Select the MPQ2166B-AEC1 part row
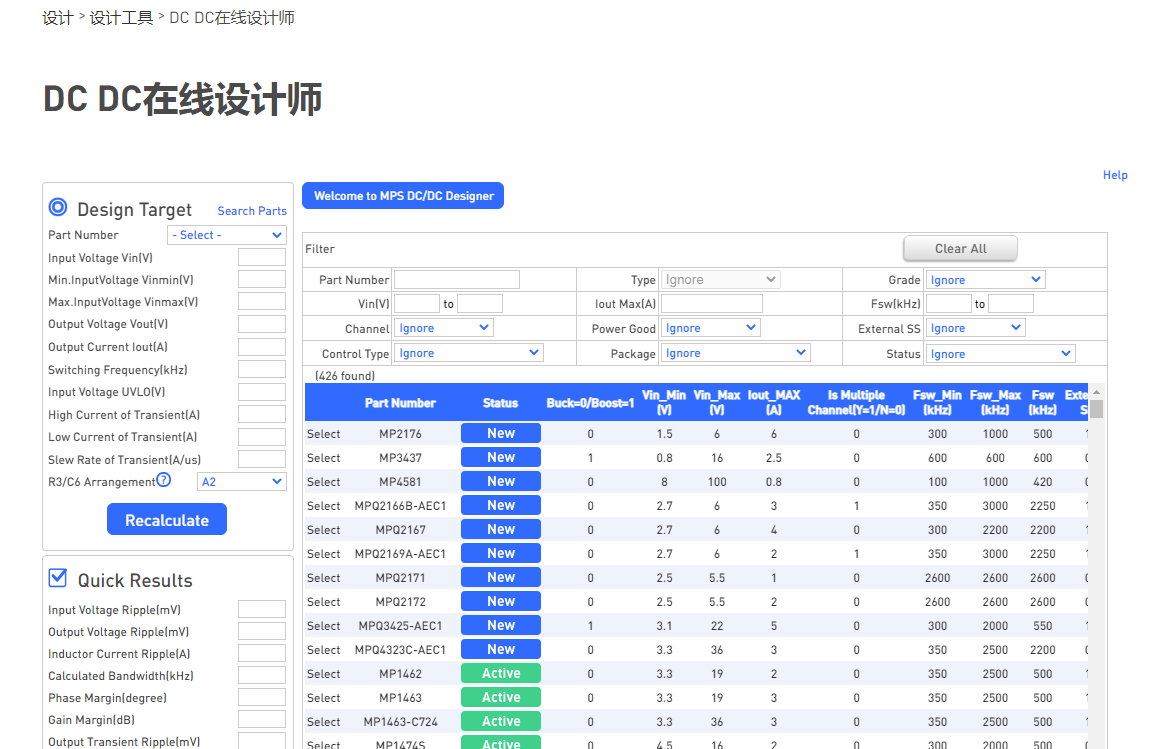 tap(324, 506)
